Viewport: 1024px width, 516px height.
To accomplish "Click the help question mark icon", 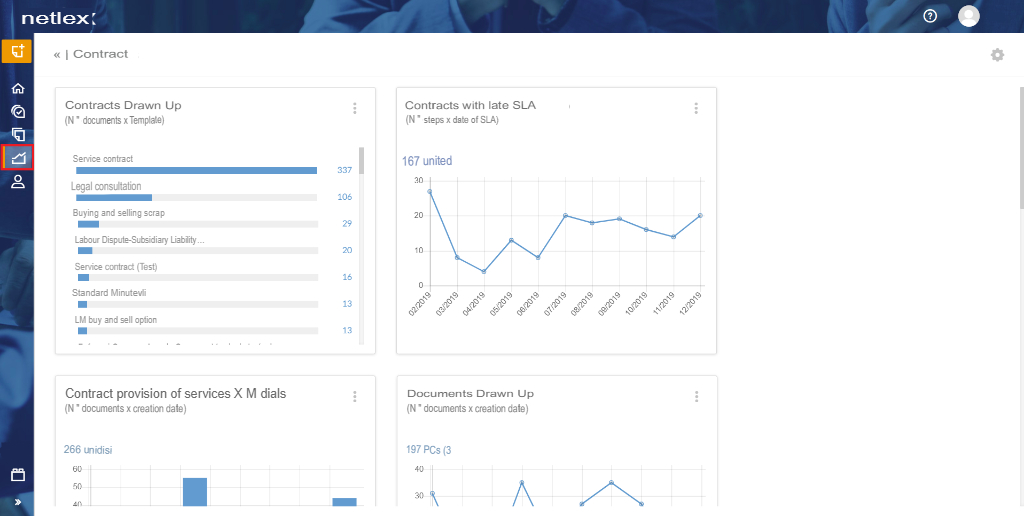I will (930, 16).
